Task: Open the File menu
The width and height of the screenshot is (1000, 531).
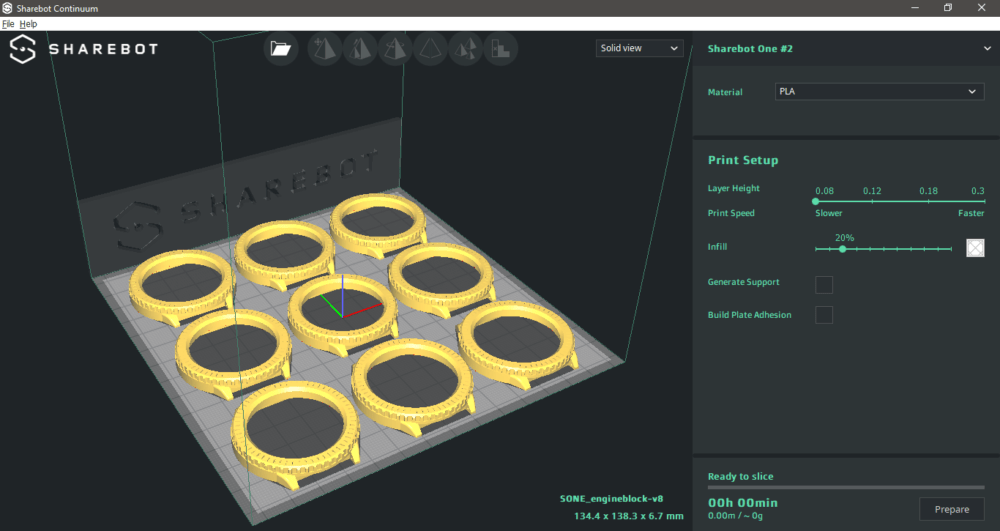Action: click(x=8, y=23)
